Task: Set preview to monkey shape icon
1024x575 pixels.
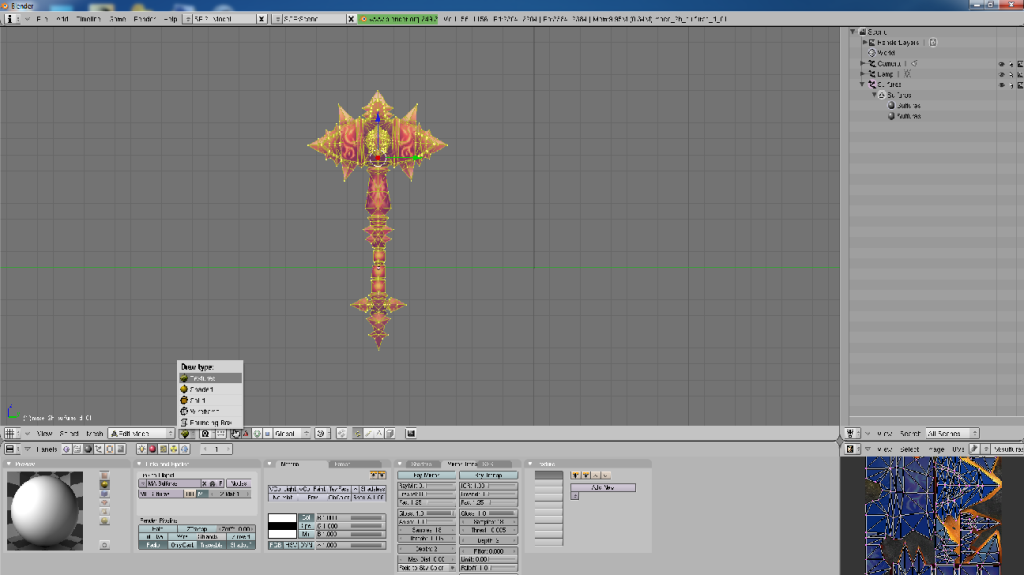Action: 104,502
